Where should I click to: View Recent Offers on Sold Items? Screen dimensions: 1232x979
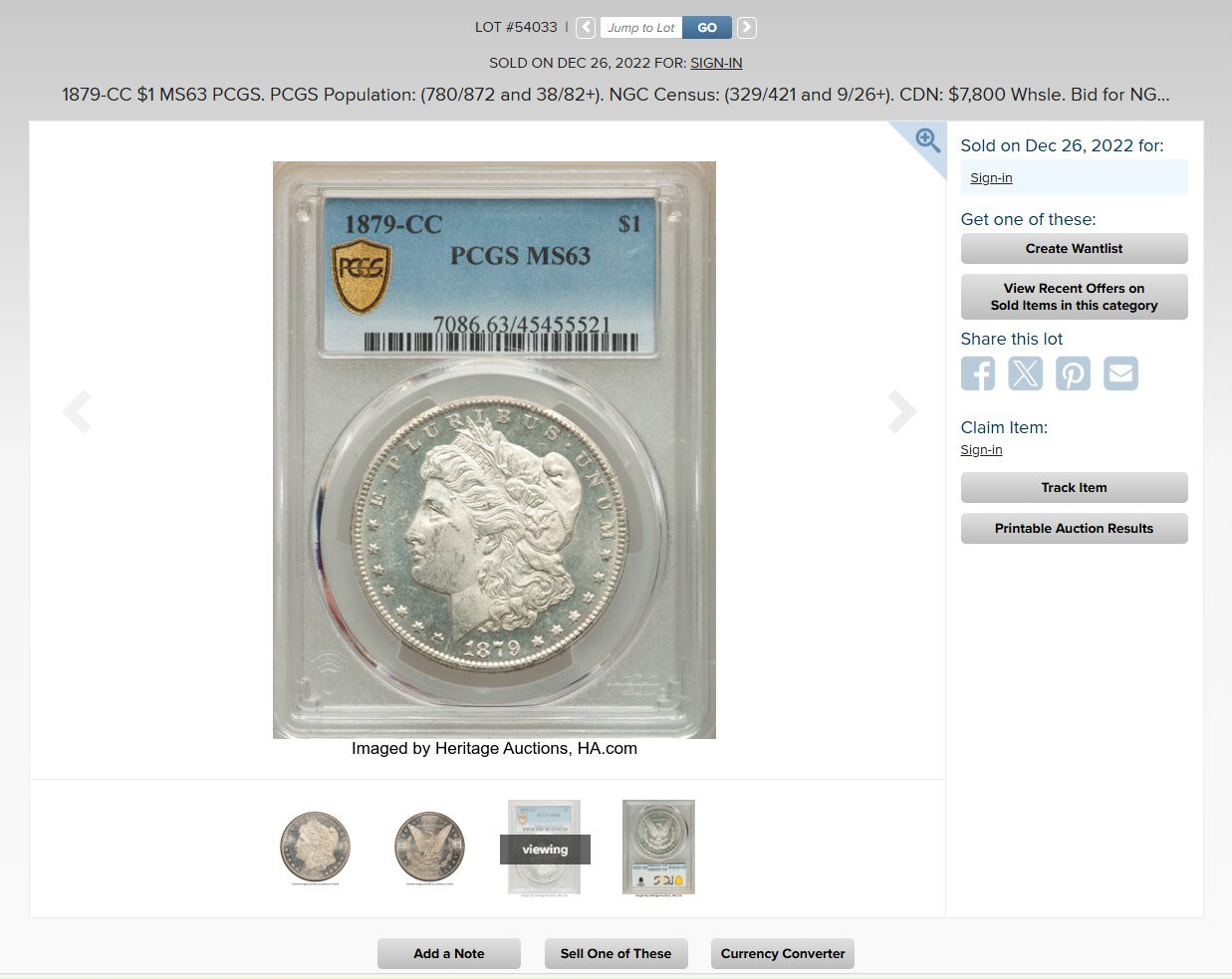1074,297
